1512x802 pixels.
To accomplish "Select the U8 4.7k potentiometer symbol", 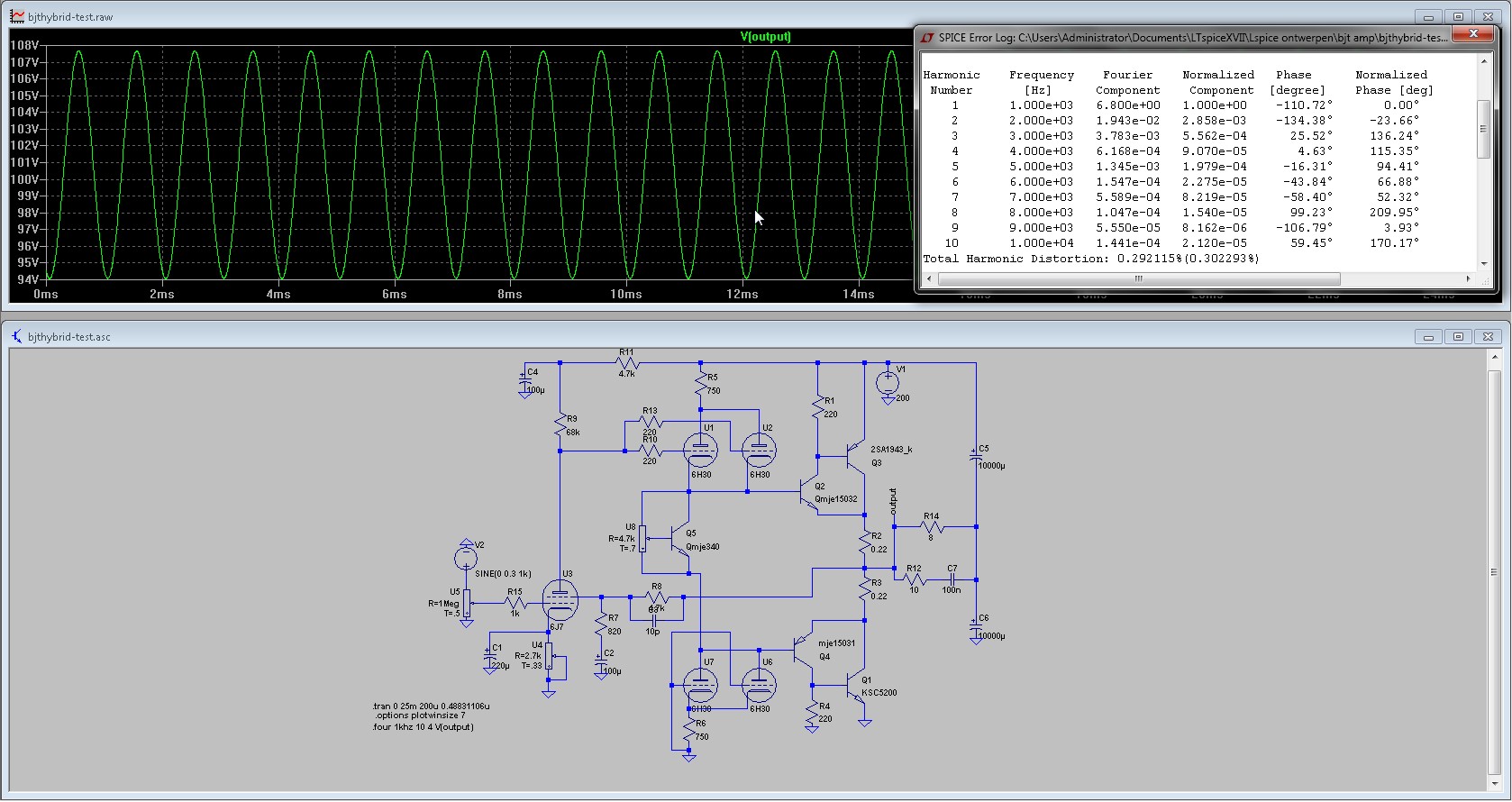I will [x=642, y=537].
